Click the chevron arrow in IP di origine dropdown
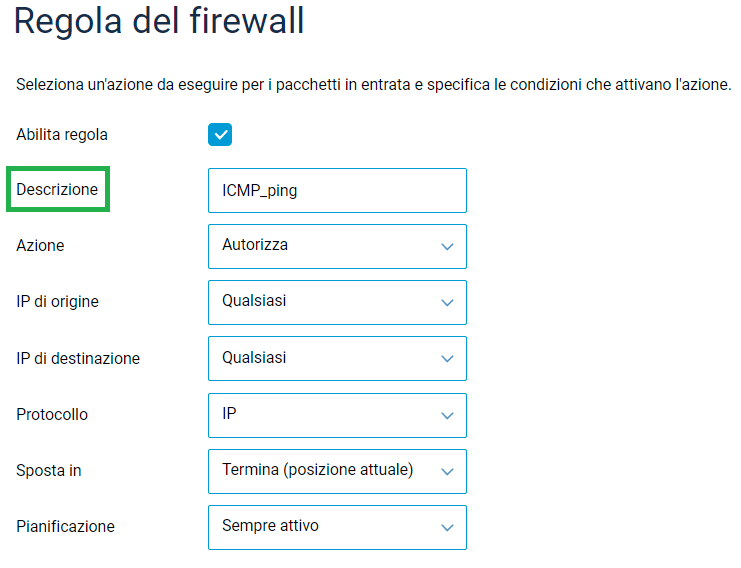 pyautogui.click(x=447, y=302)
